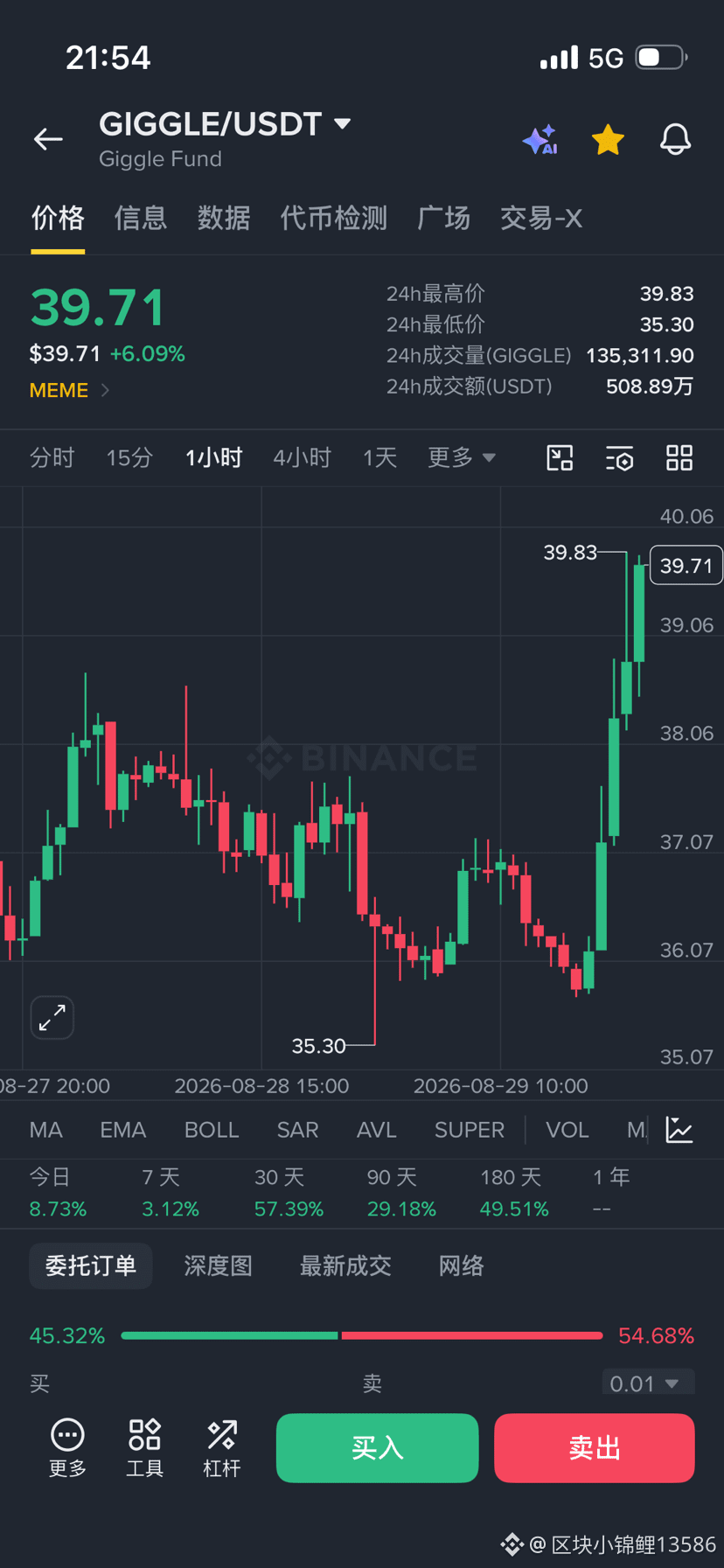Tap the red 卖出 button

pos(595,1448)
